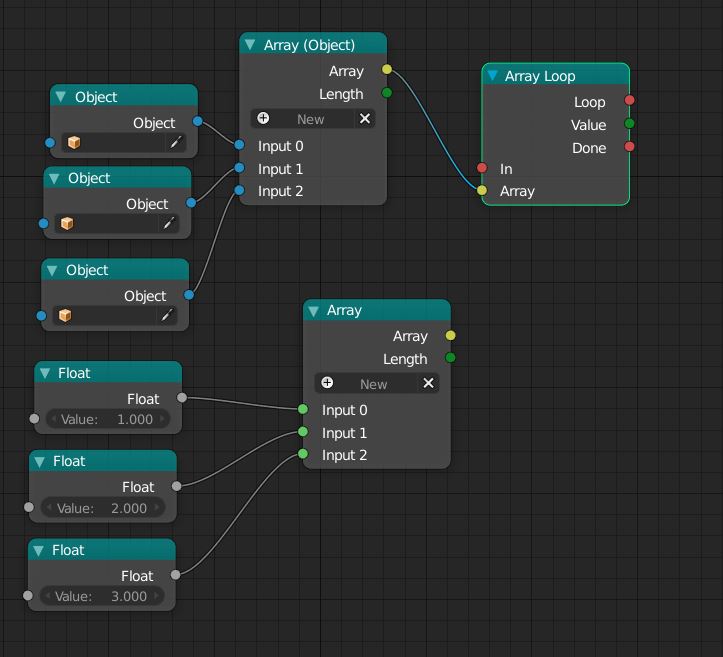Use the eyedropper on Object node feeding Input 0

click(176, 142)
